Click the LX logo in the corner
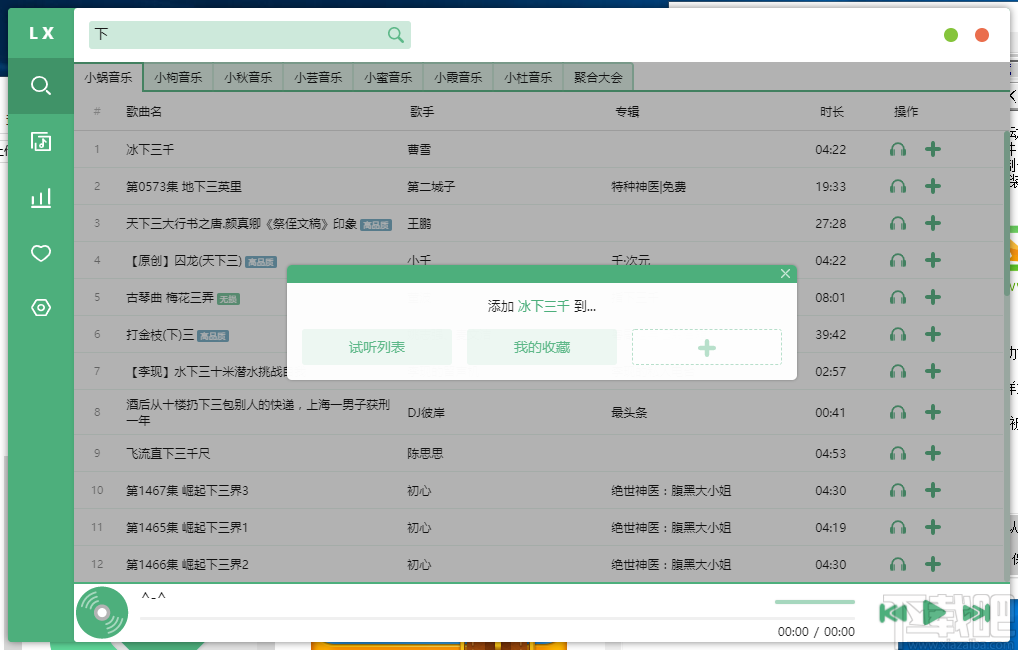The width and height of the screenshot is (1018, 650). 40,32
